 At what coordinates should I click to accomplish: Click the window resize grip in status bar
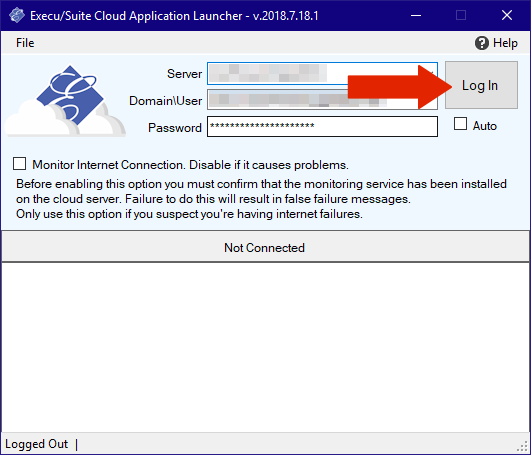point(523,447)
